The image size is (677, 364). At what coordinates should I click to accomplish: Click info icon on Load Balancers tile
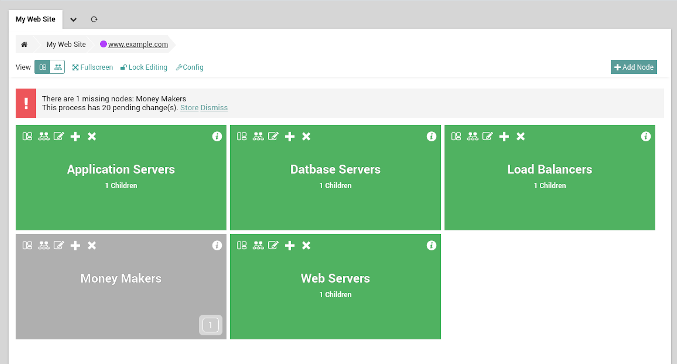[646, 136]
